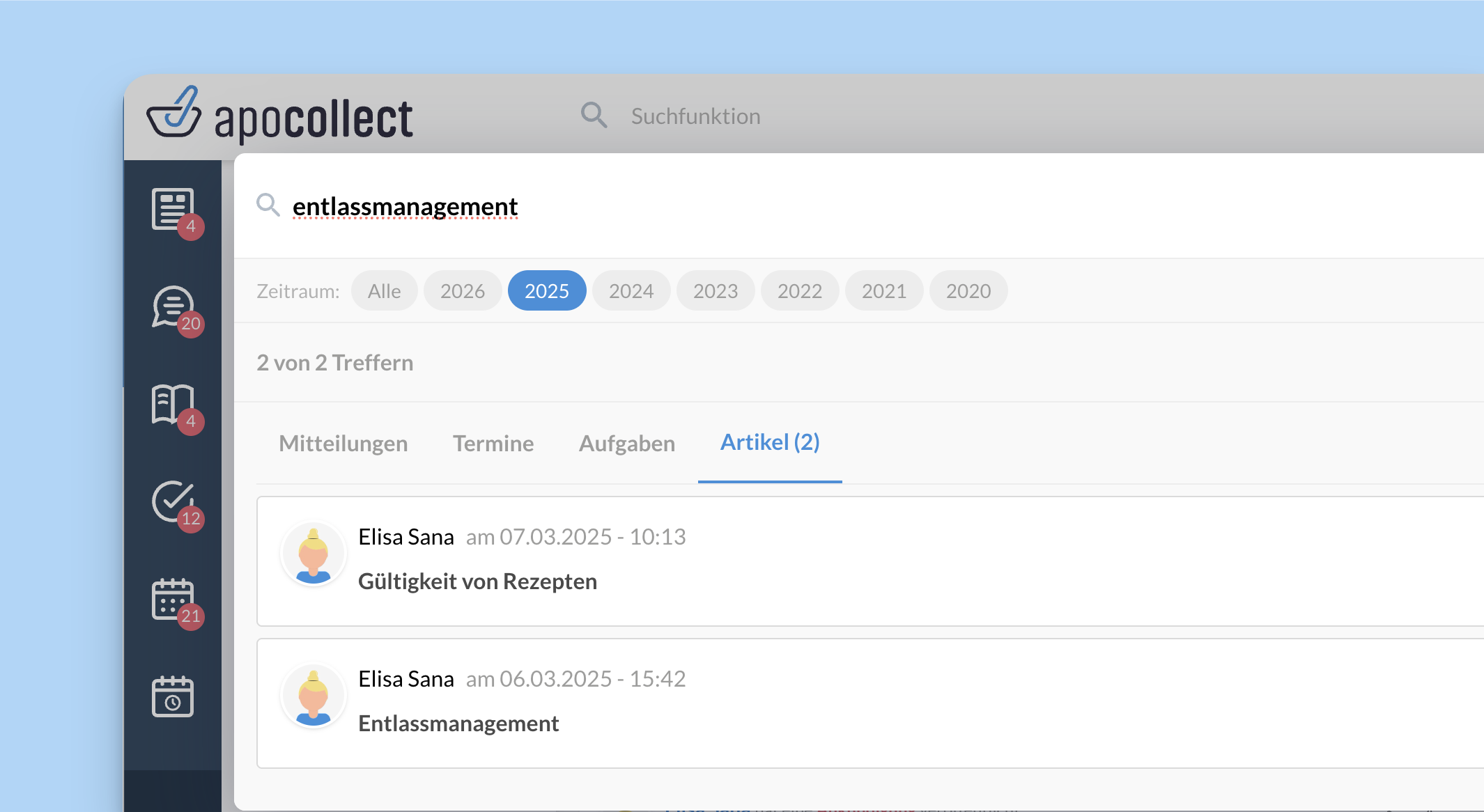
Task: Filter results to year 2021
Action: pos(884,290)
